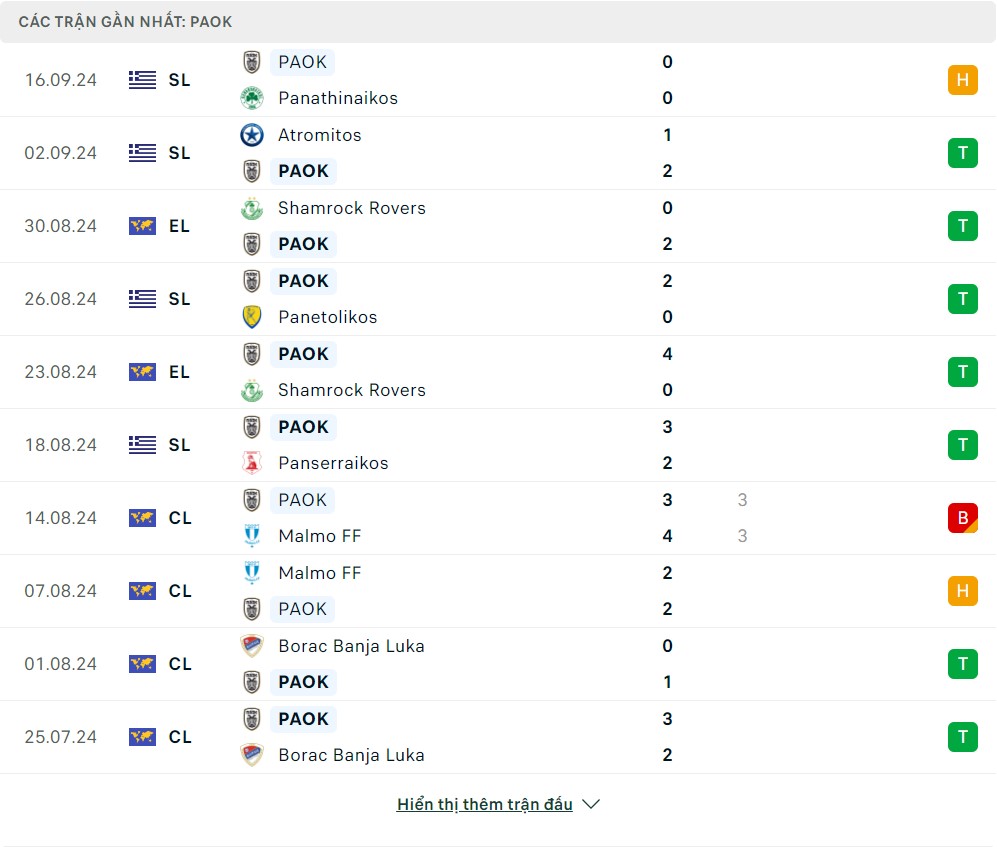Click the yellow H draw badge for Panathinaikos match
The width and height of the screenshot is (997, 847).
point(962,80)
